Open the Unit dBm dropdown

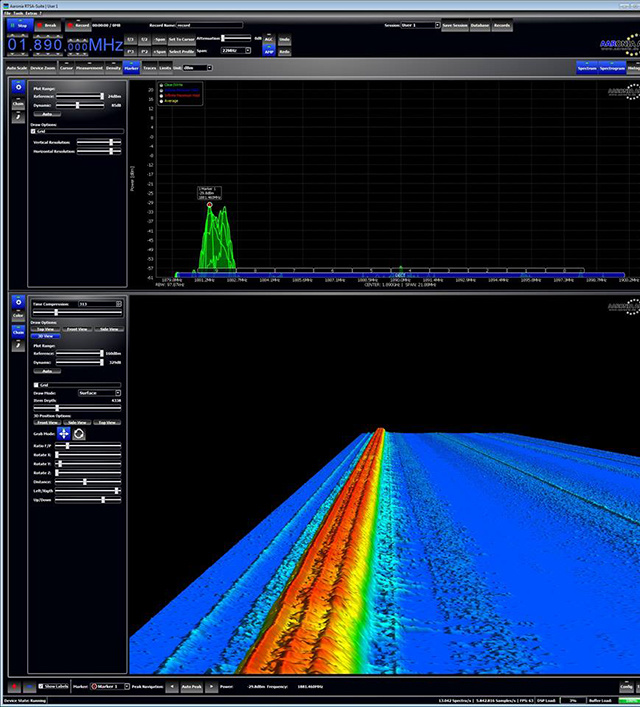tap(197, 68)
